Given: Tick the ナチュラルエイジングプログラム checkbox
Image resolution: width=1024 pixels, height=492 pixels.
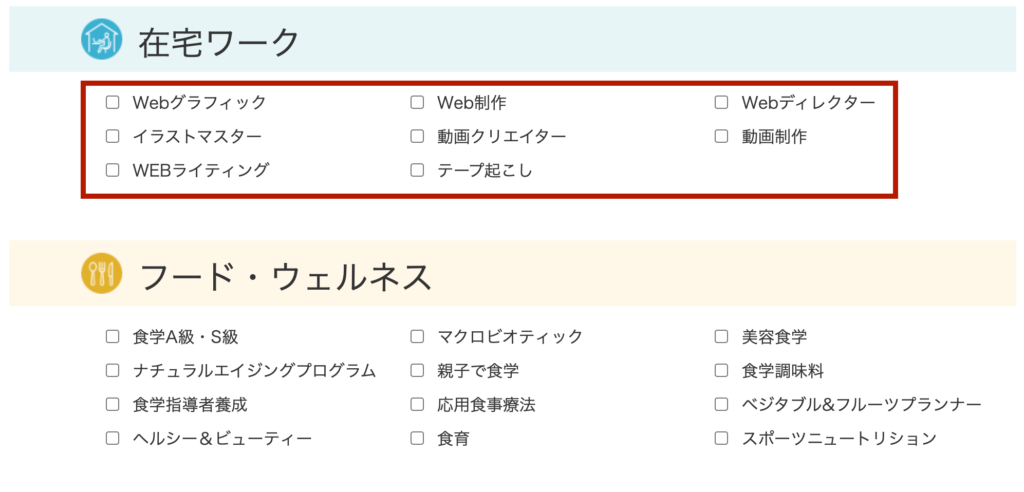Looking at the screenshot, I should 113,371.
